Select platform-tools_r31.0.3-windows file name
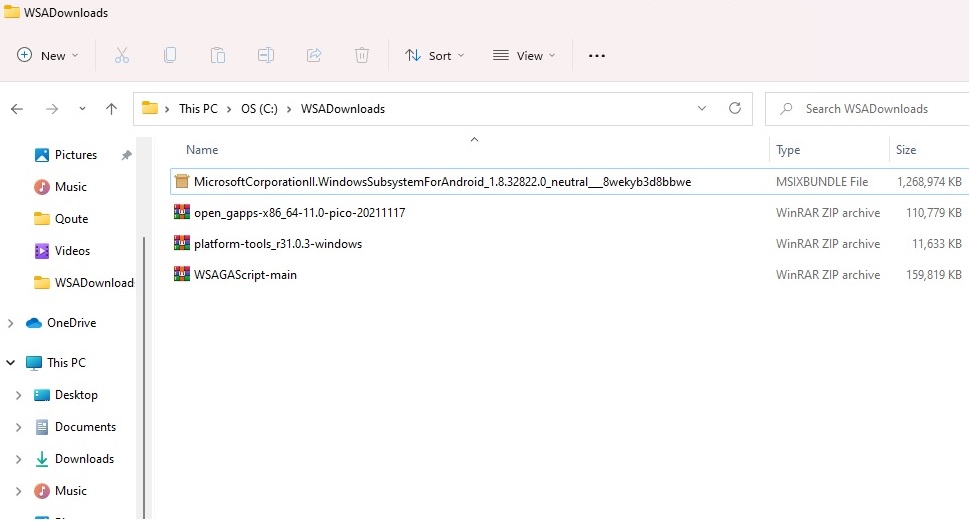The height and width of the screenshot is (521, 970). coord(278,244)
